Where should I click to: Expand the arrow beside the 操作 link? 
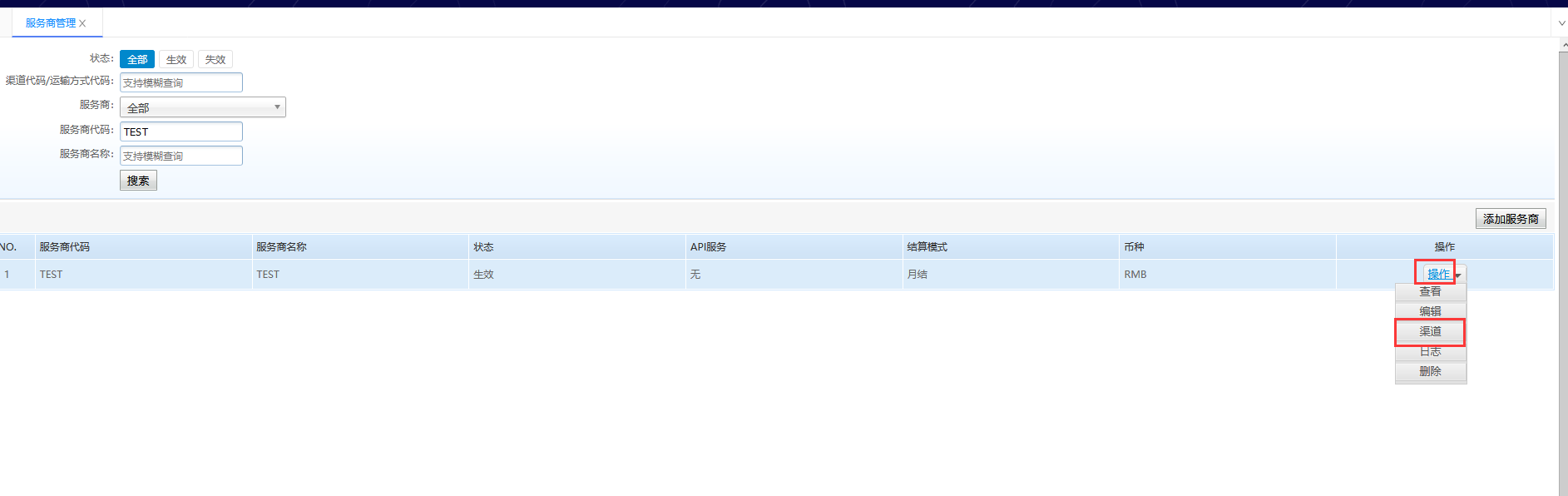coord(1458,275)
